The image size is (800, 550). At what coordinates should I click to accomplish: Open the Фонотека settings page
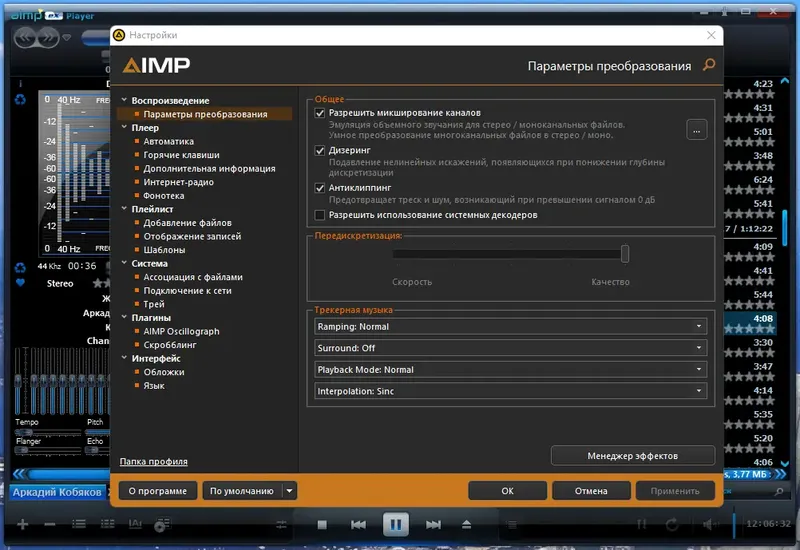(163, 195)
